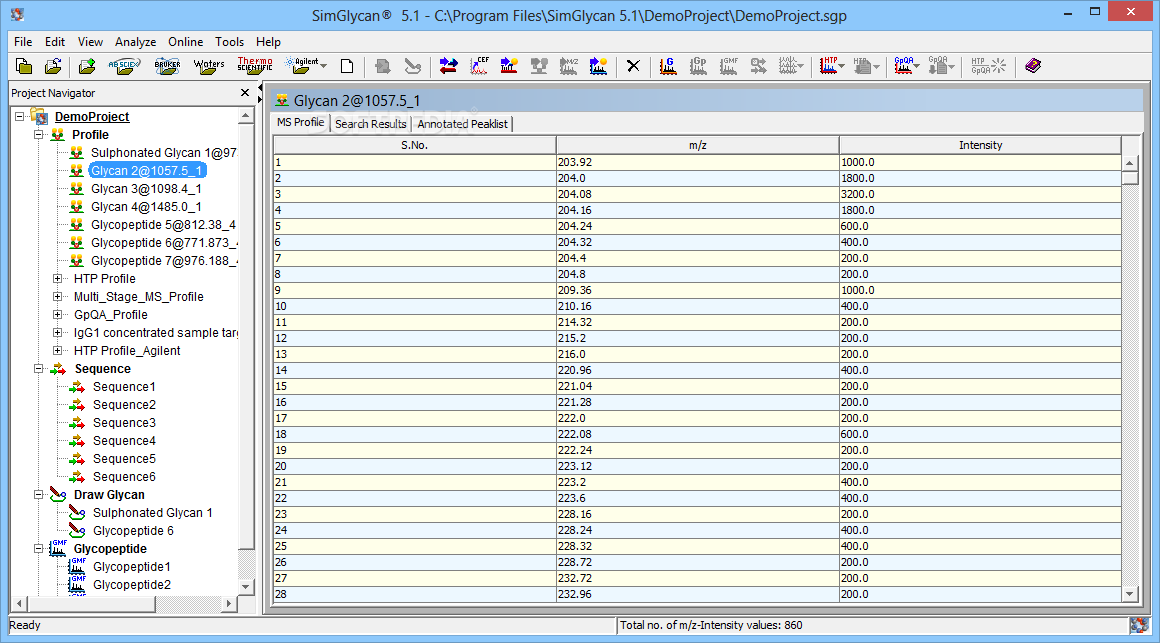Click the Gp glycopeptide search icon
The image size is (1160, 643).
[698, 67]
